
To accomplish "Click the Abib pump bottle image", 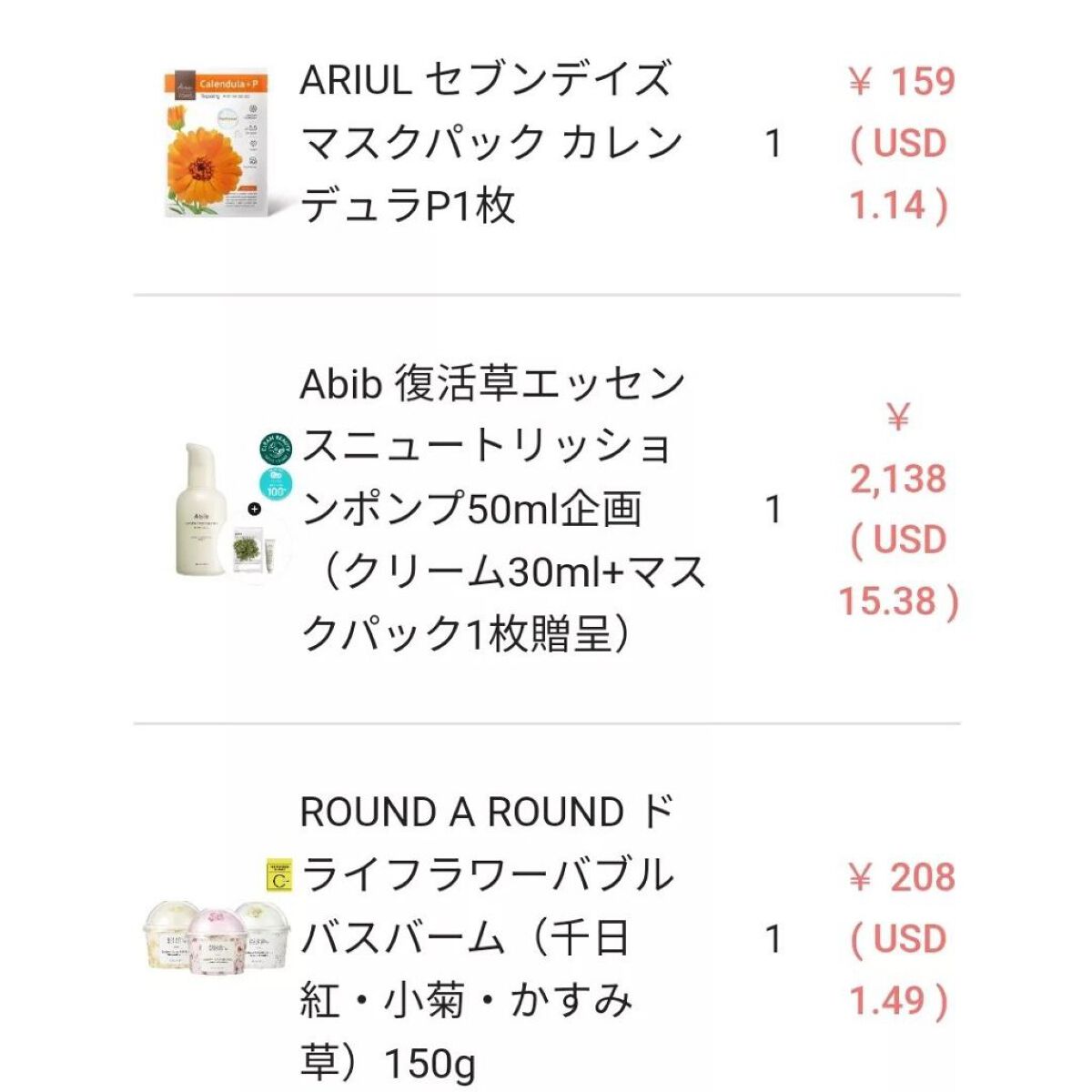I will [202, 510].
